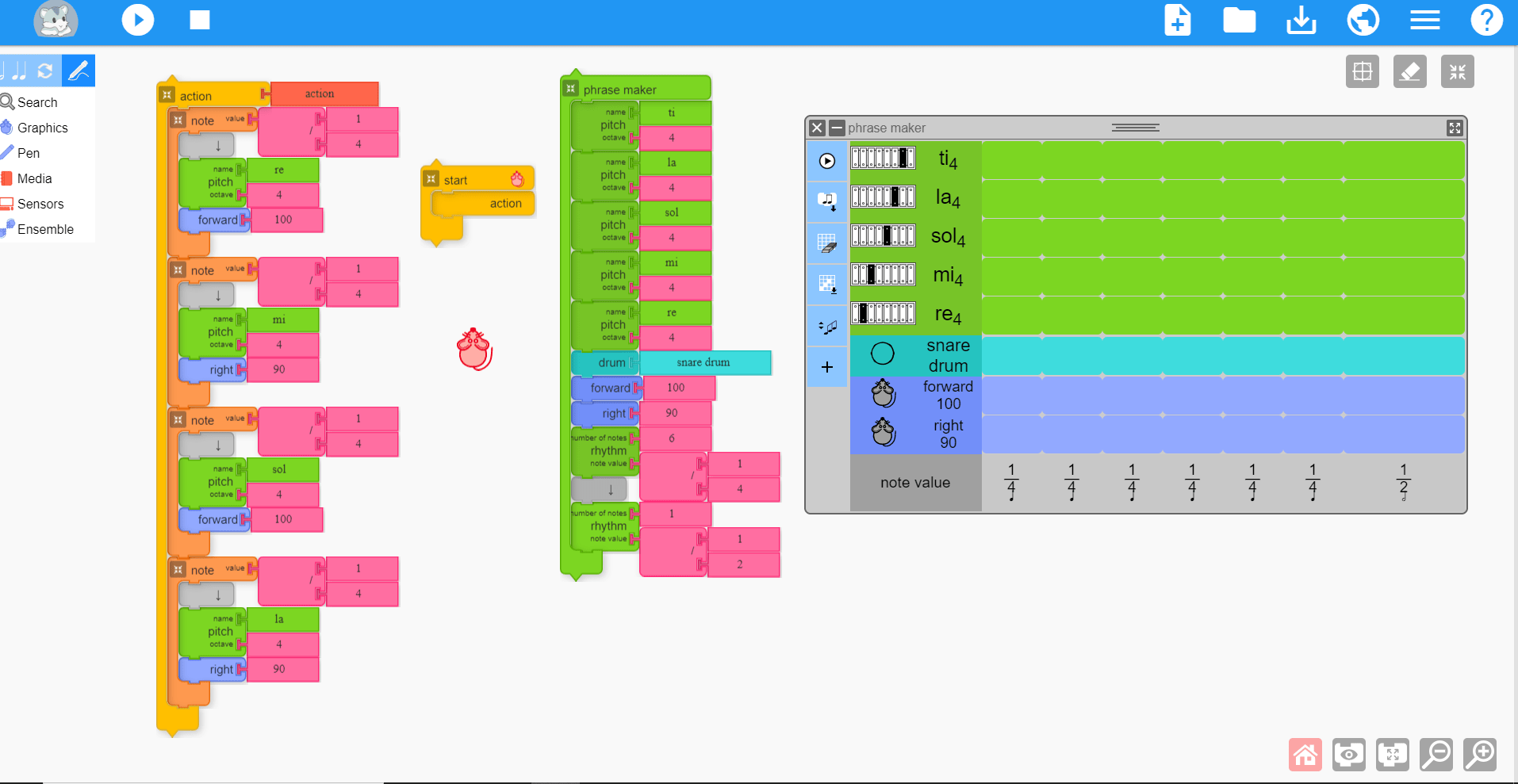
Task: Open the Pen palette
Action: tap(32, 153)
